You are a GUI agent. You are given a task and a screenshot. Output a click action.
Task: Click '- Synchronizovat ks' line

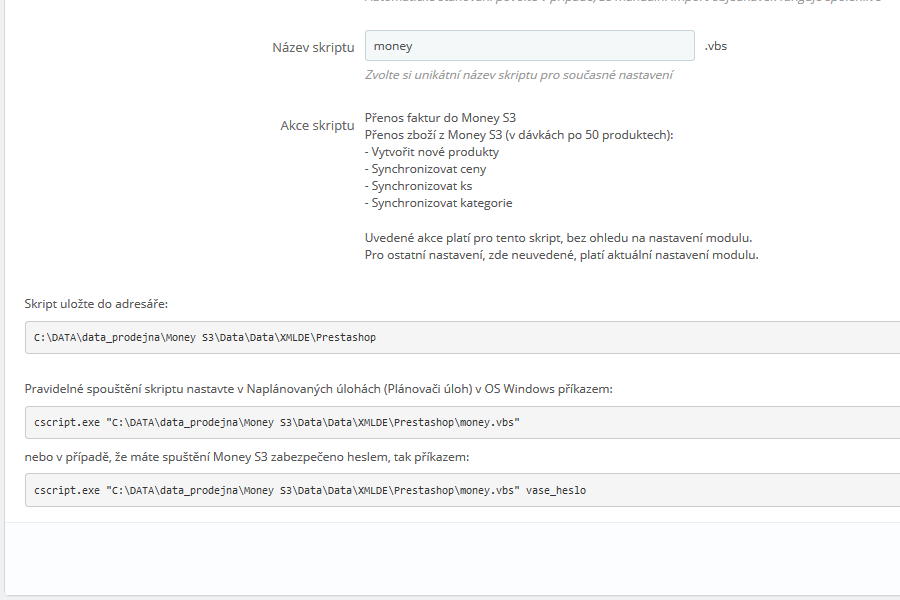click(x=418, y=186)
